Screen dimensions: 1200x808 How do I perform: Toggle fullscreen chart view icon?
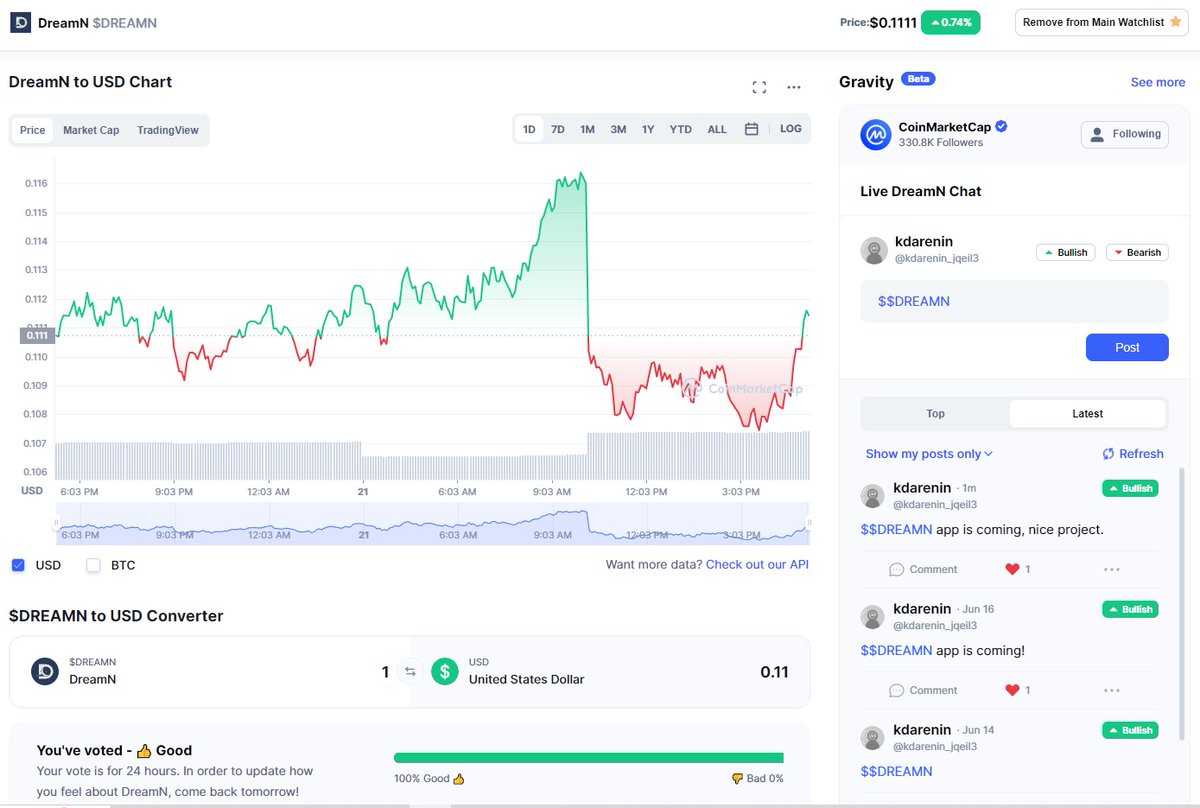click(x=759, y=87)
